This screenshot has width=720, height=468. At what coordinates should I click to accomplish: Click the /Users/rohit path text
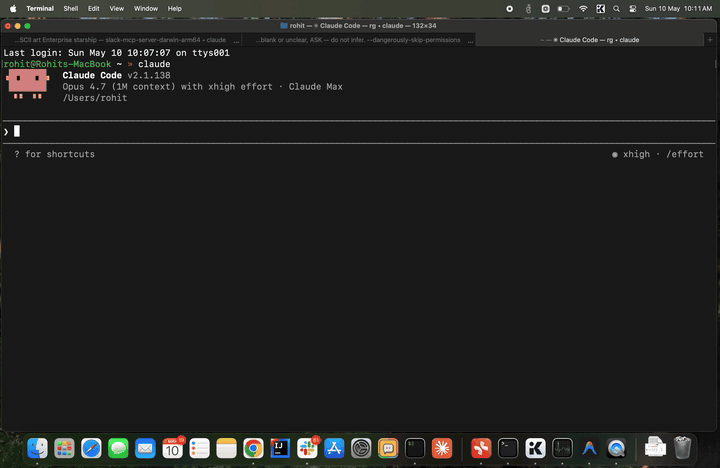(x=95, y=98)
